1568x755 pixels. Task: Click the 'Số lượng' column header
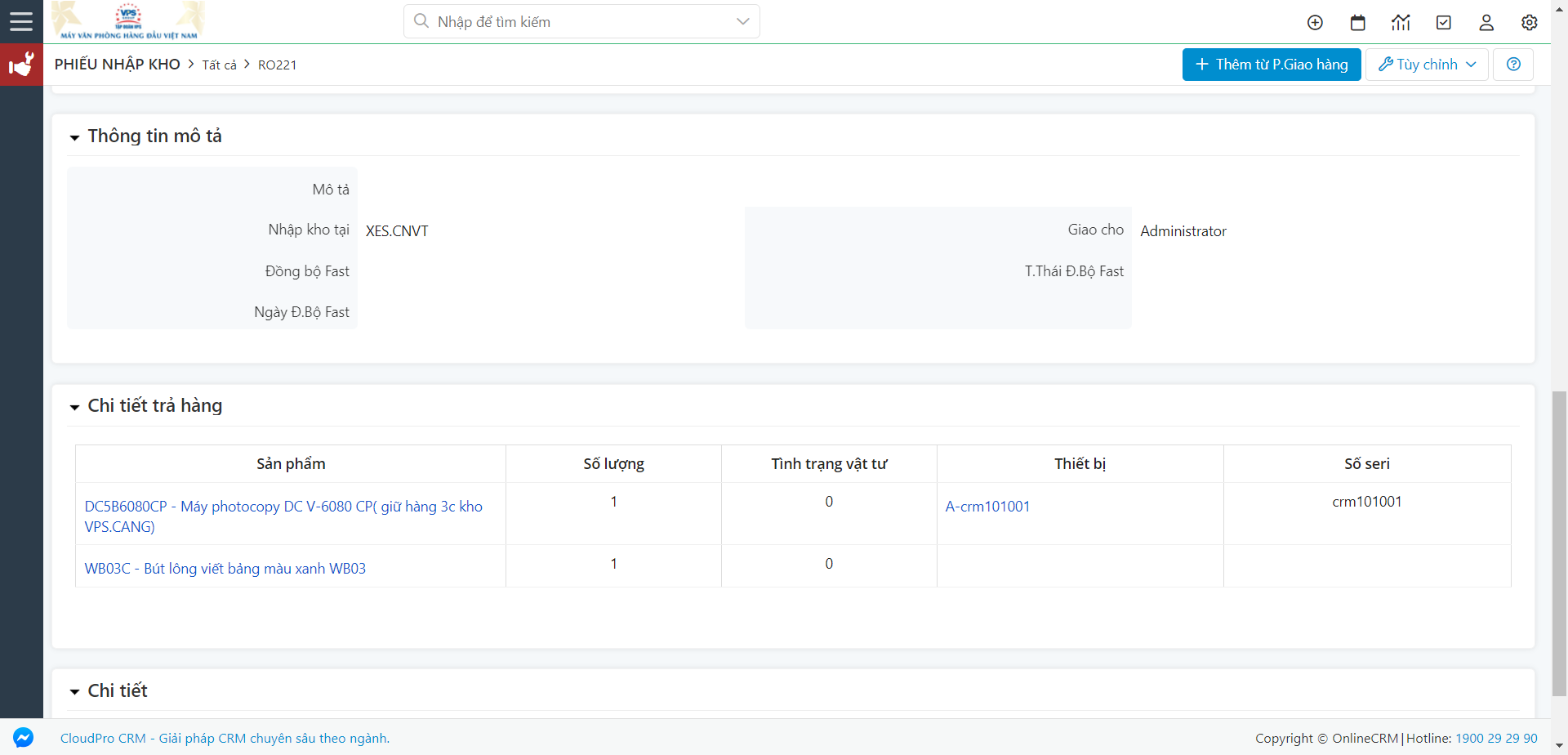pos(614,464)
